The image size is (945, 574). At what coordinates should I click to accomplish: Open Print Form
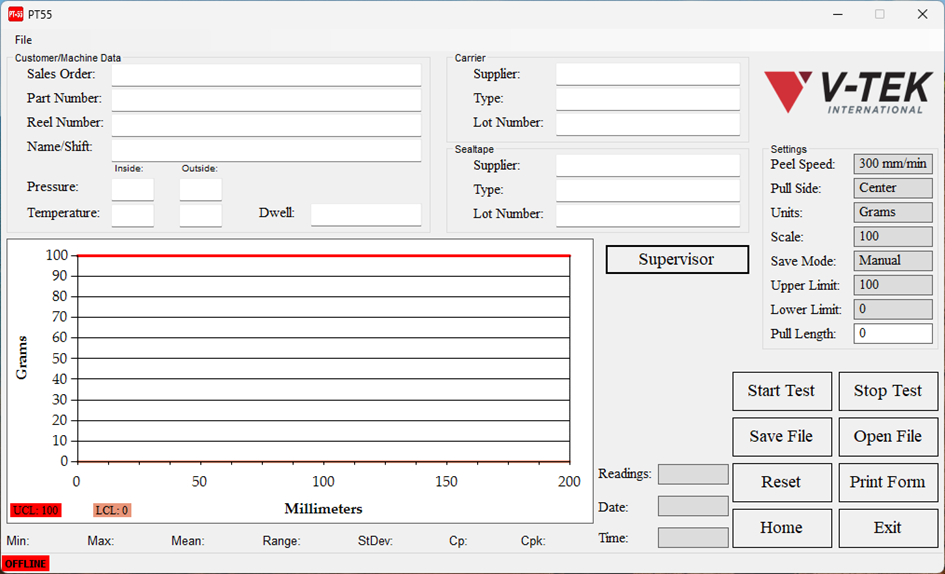[887, 482]
